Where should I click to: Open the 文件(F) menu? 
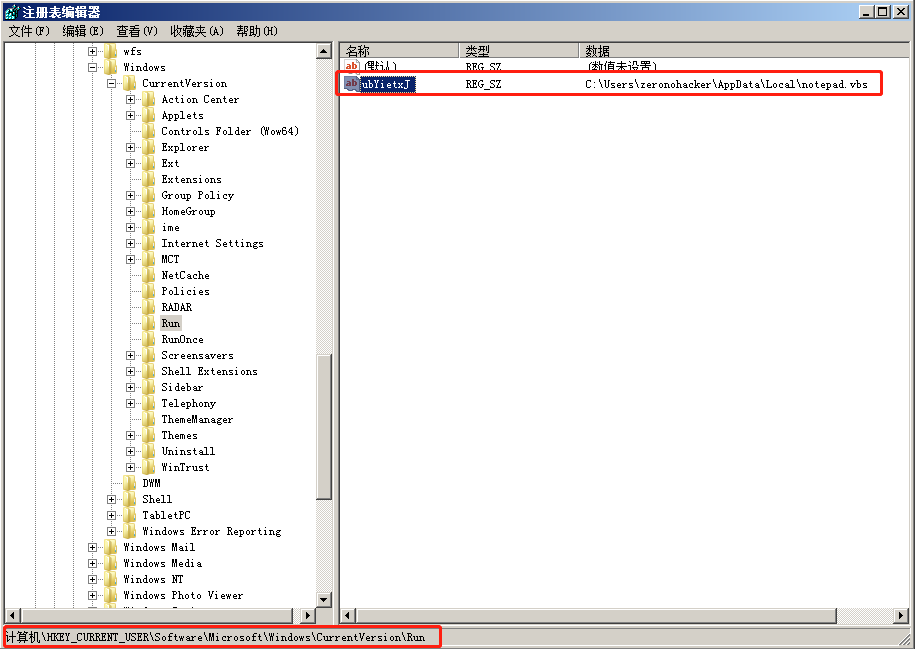pos(29,31)
